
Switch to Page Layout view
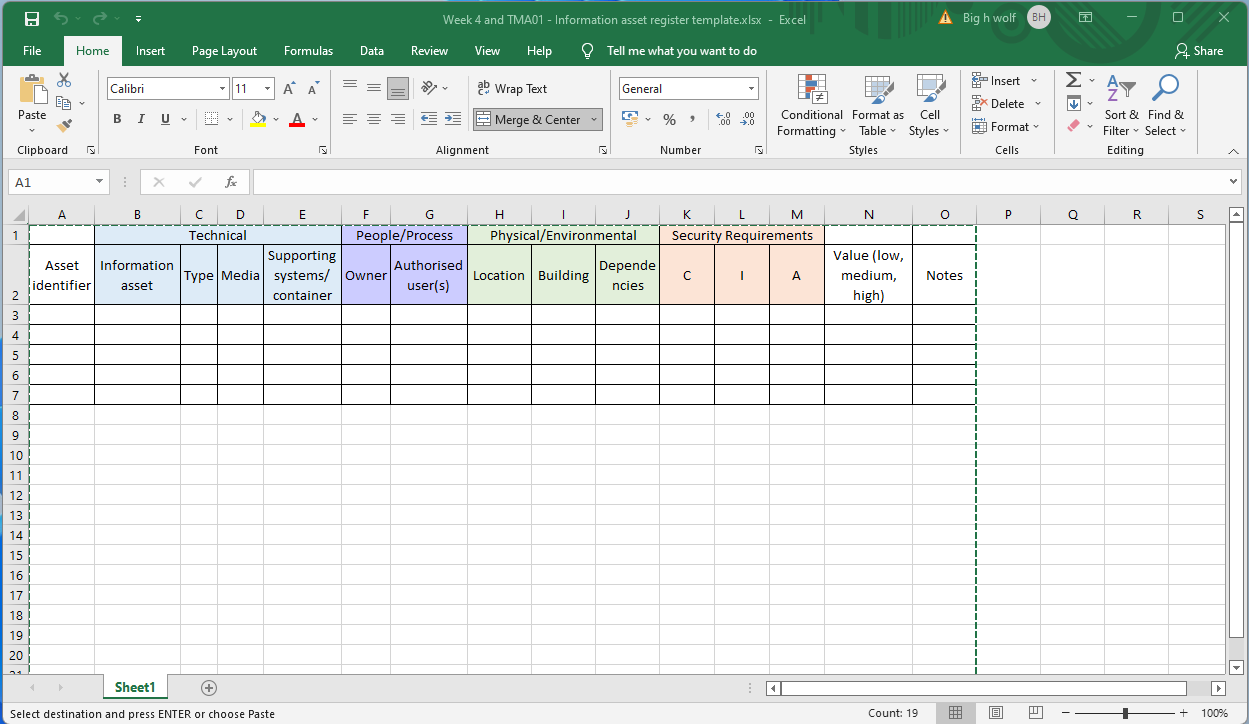point(996,713)
